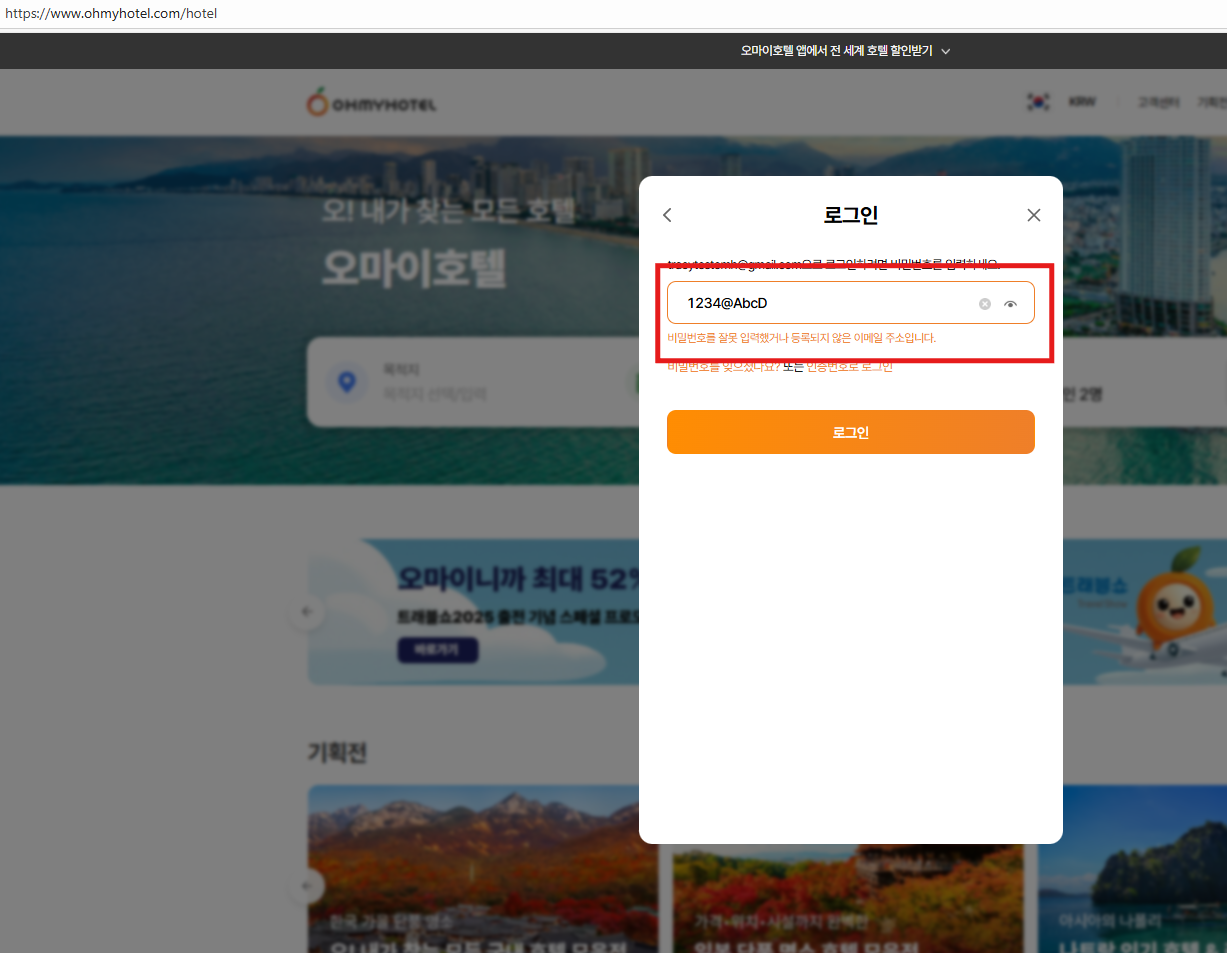Screen dimensions: 1227x953
Task: Open the seaside island 기획전 card
Action: [x=1132, y=869]
